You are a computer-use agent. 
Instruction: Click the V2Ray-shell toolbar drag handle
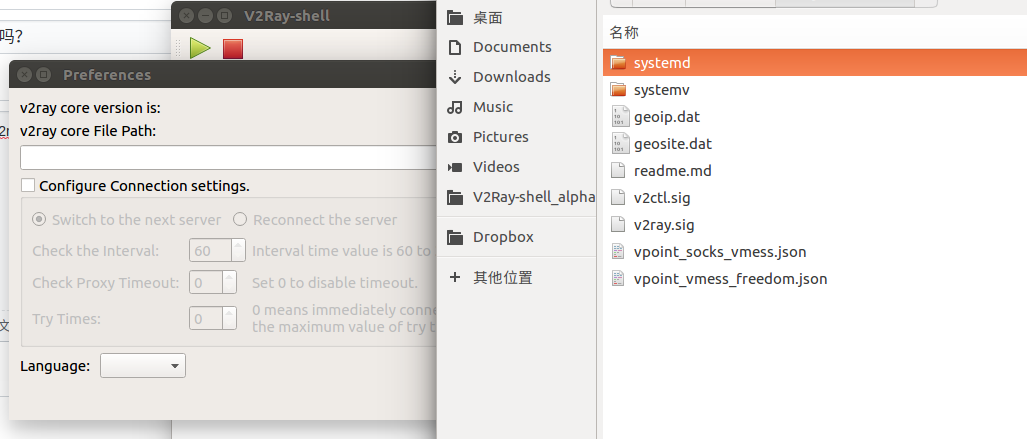pyautogui.click(x=178, y=48)
